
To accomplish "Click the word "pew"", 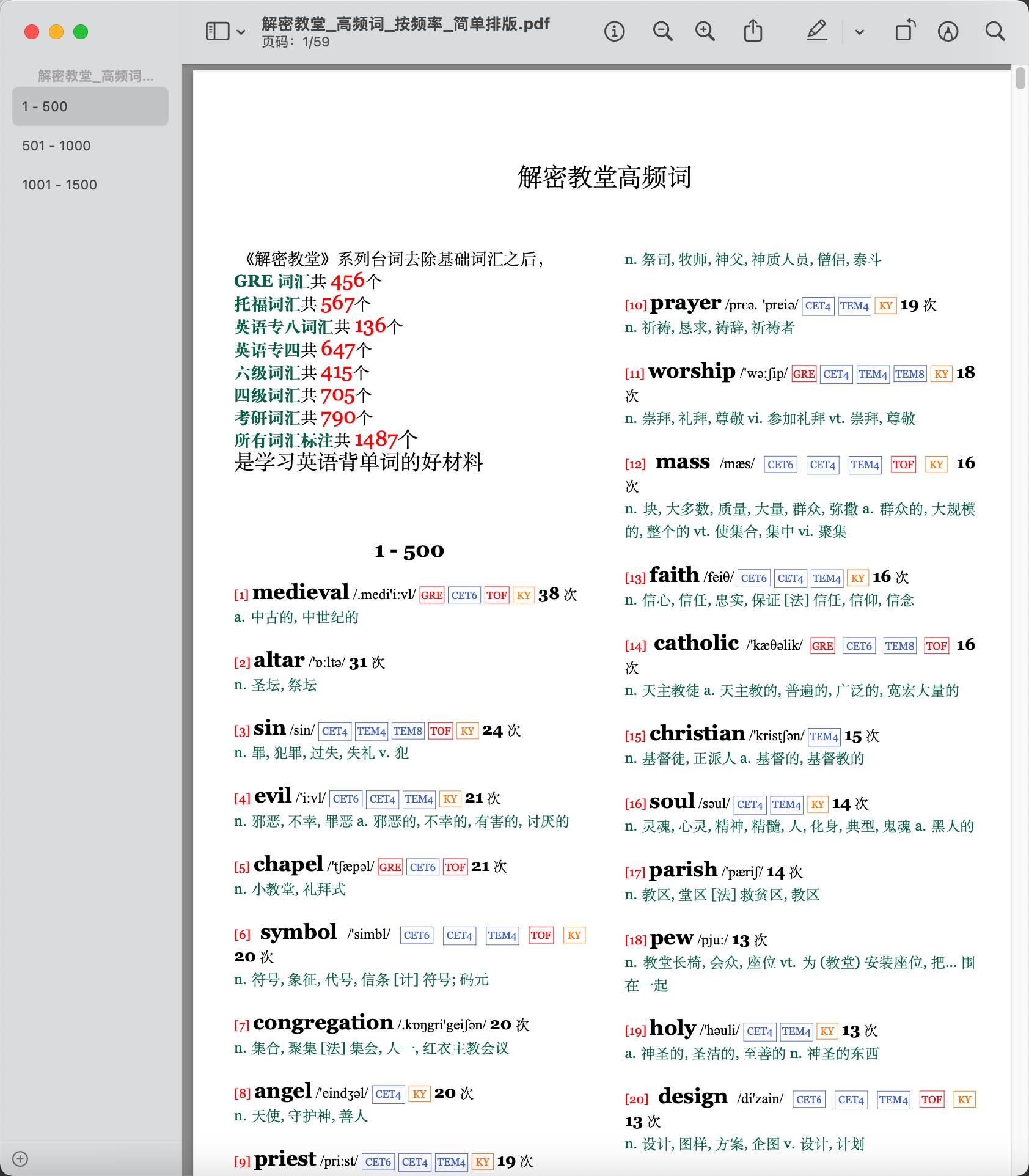I will click(672, 938).
